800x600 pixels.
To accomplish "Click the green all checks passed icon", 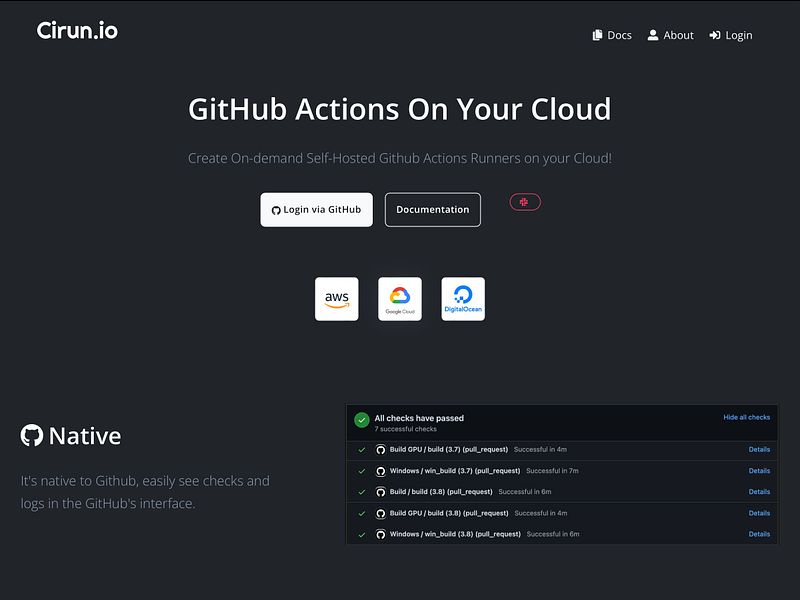I will 362,420.
